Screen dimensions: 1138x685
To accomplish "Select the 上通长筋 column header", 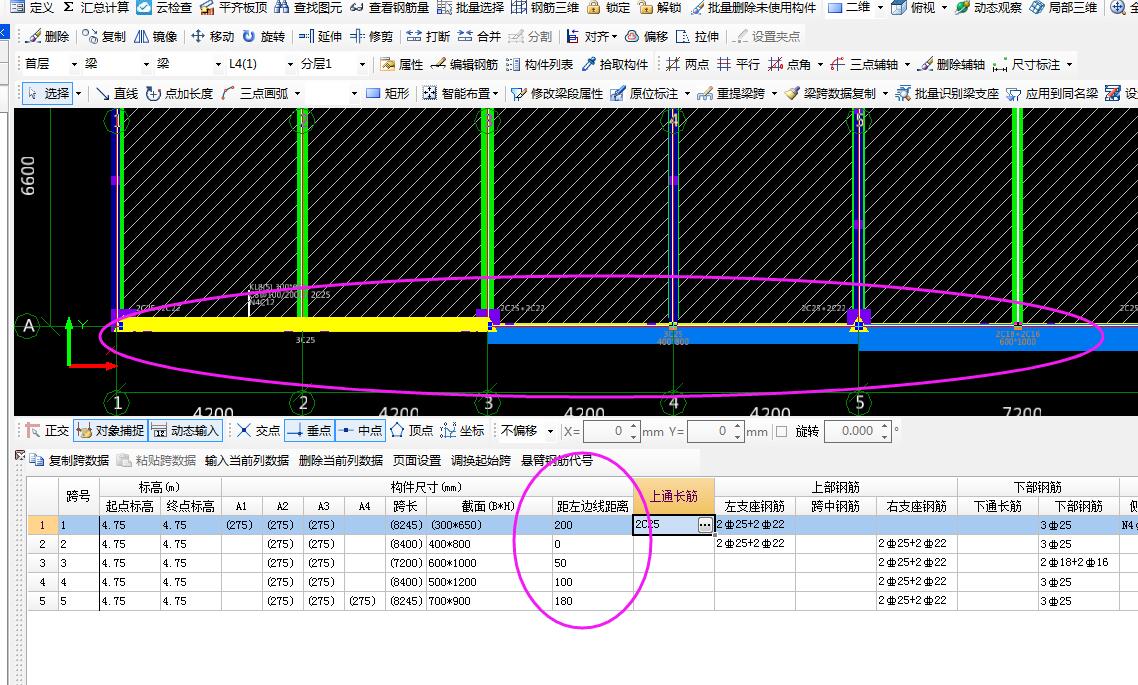I will click(x=674, y=496).
